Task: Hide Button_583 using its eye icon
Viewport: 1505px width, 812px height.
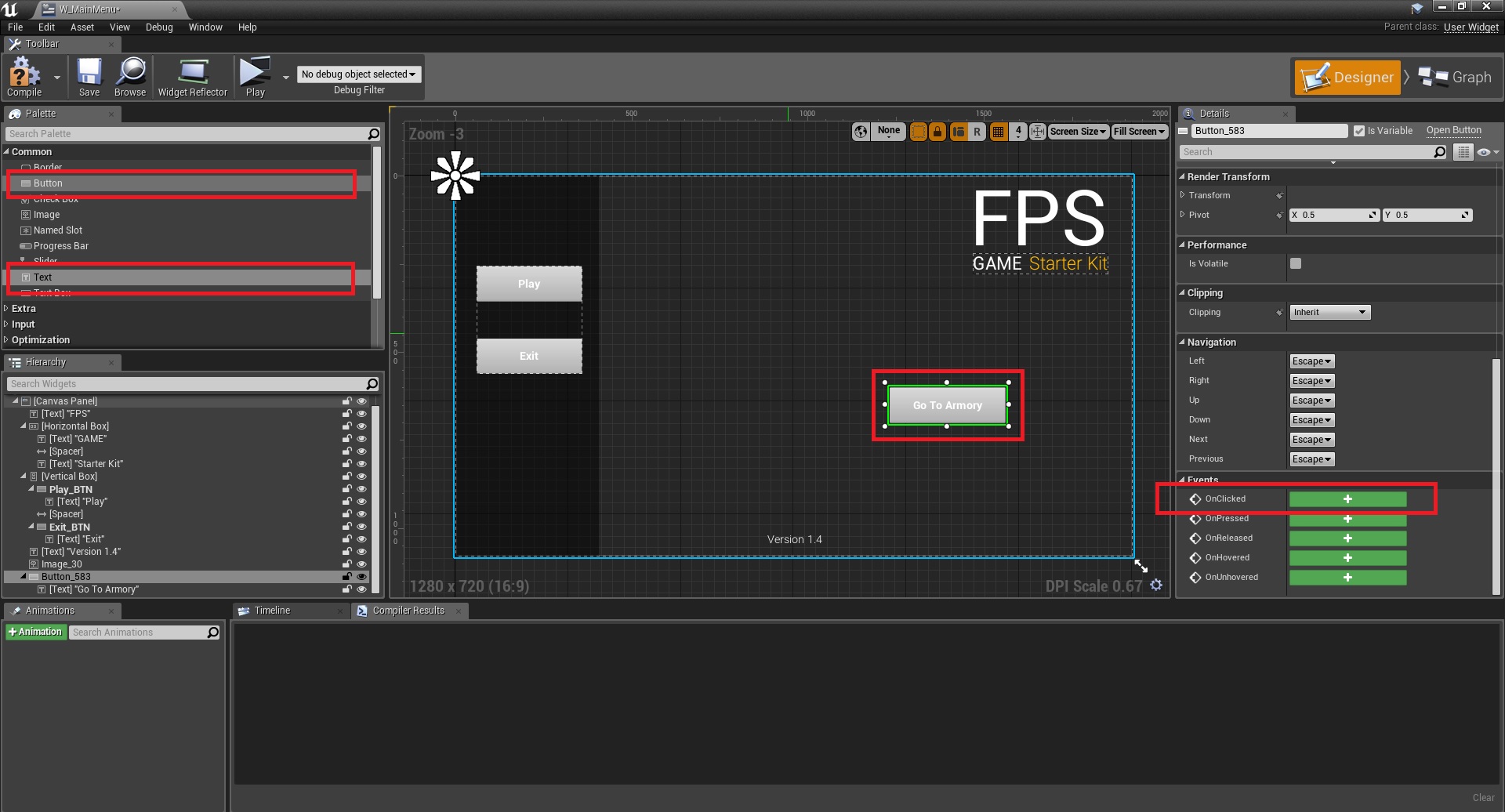Action: tap(361, 577)
